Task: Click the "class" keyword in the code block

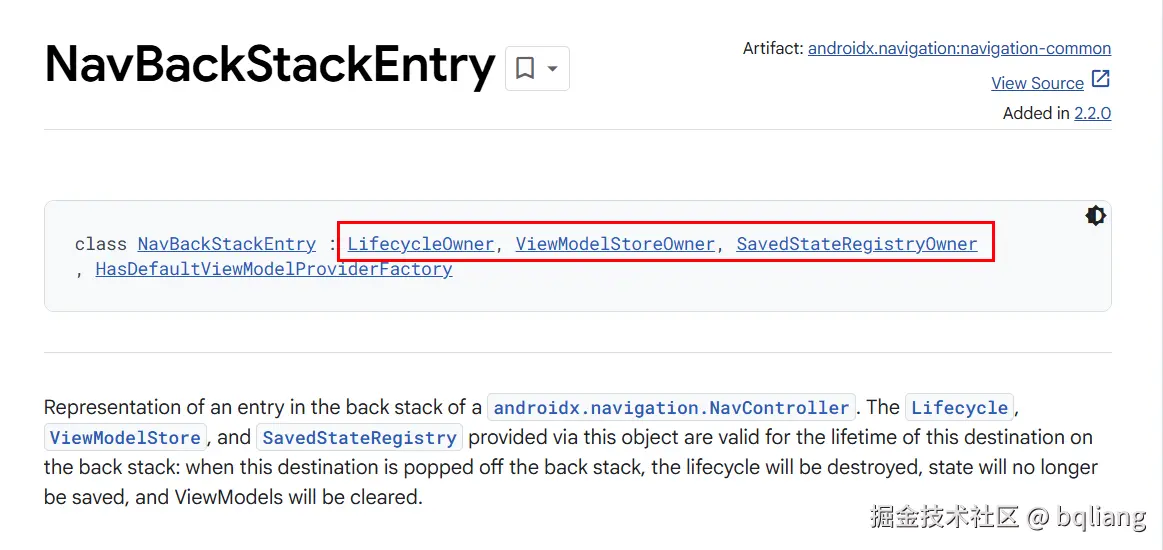Action: tap(101, 244)
